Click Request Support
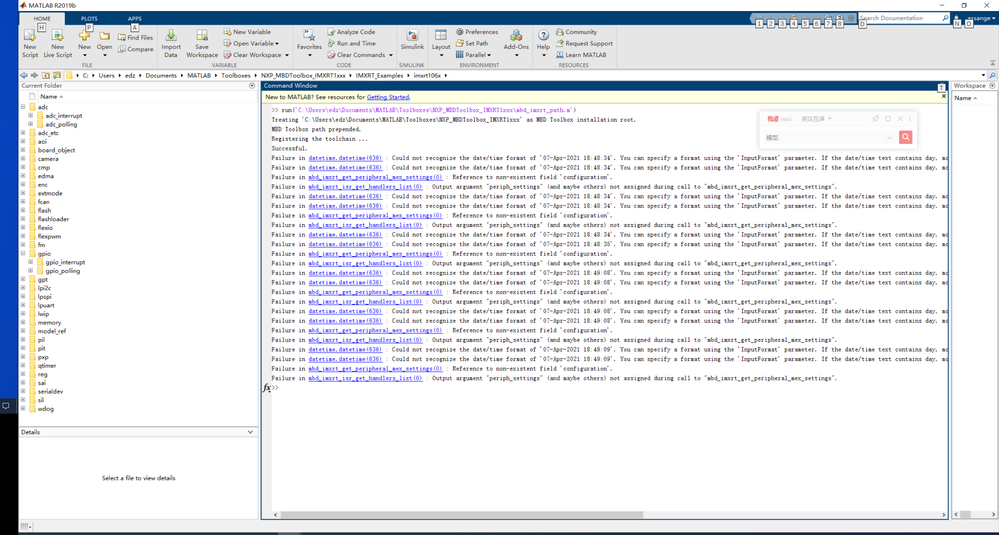Image resolution: width=999 pixels, height=535 pixels. coord(584,43)
